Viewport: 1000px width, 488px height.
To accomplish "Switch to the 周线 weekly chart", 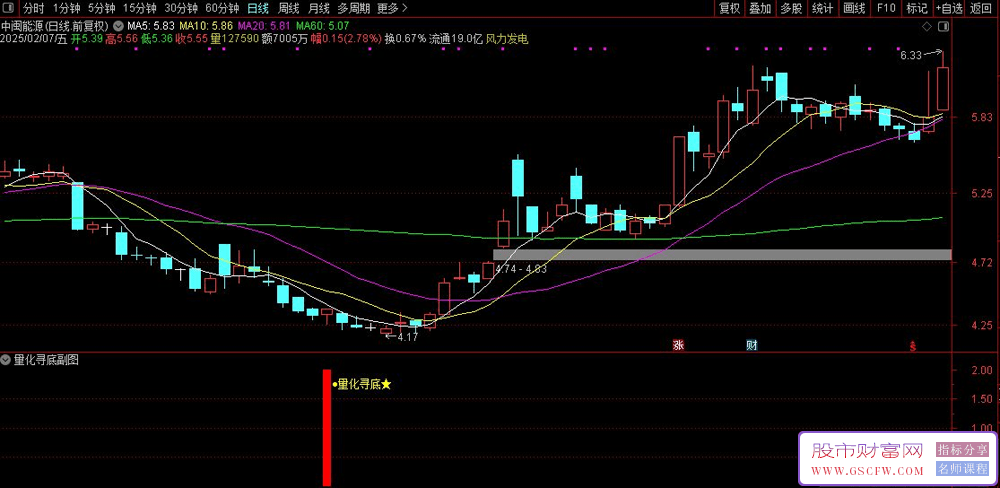I will [x=289, y=8].
